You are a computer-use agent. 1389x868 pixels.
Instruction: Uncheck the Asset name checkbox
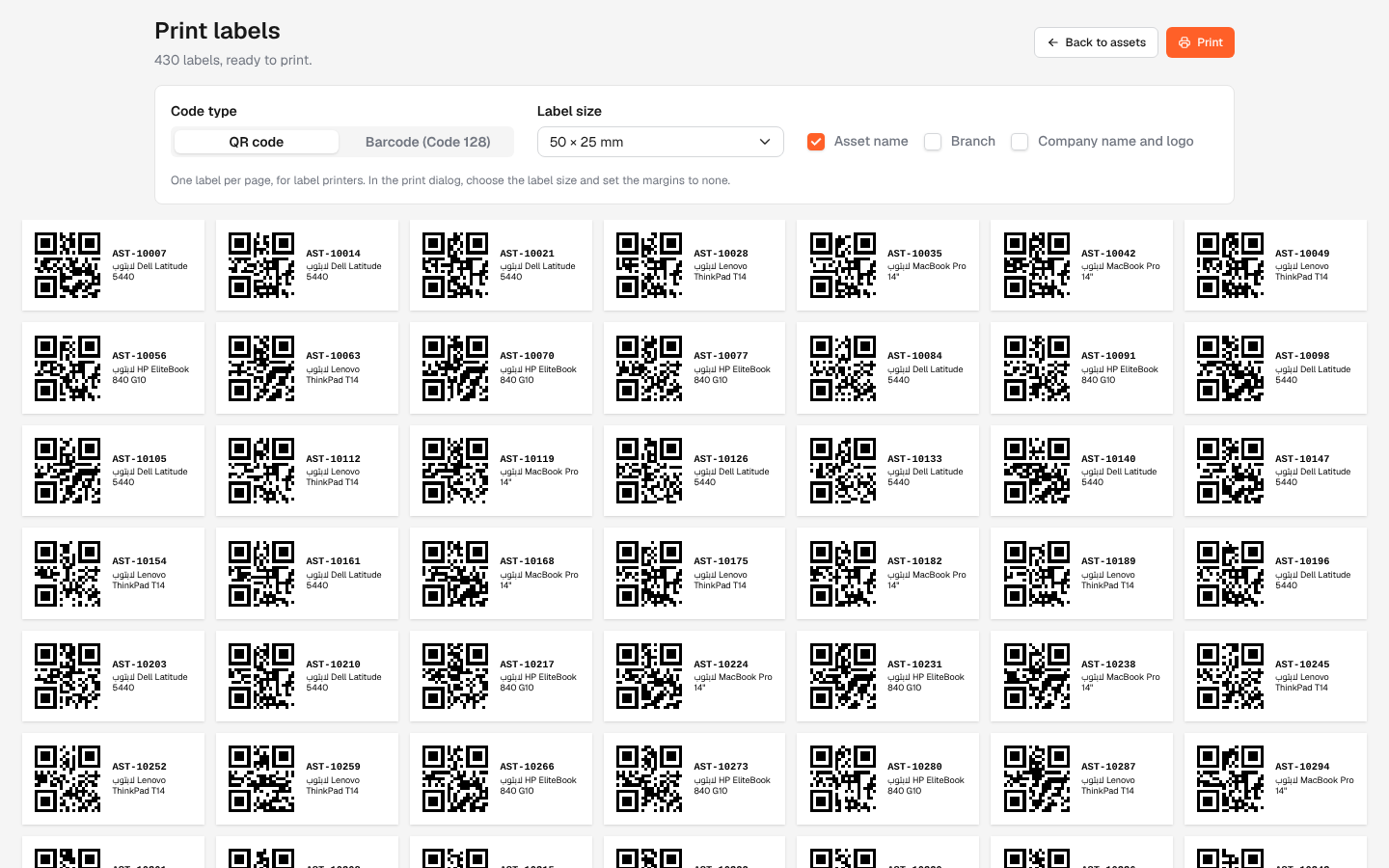point(816,142)
